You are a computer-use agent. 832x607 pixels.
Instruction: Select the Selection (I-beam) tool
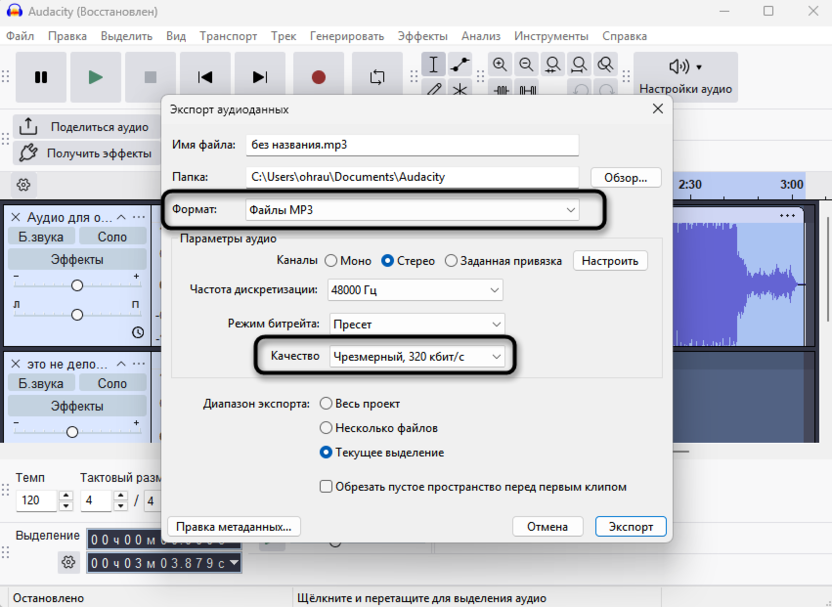click(x=434, y=65)
